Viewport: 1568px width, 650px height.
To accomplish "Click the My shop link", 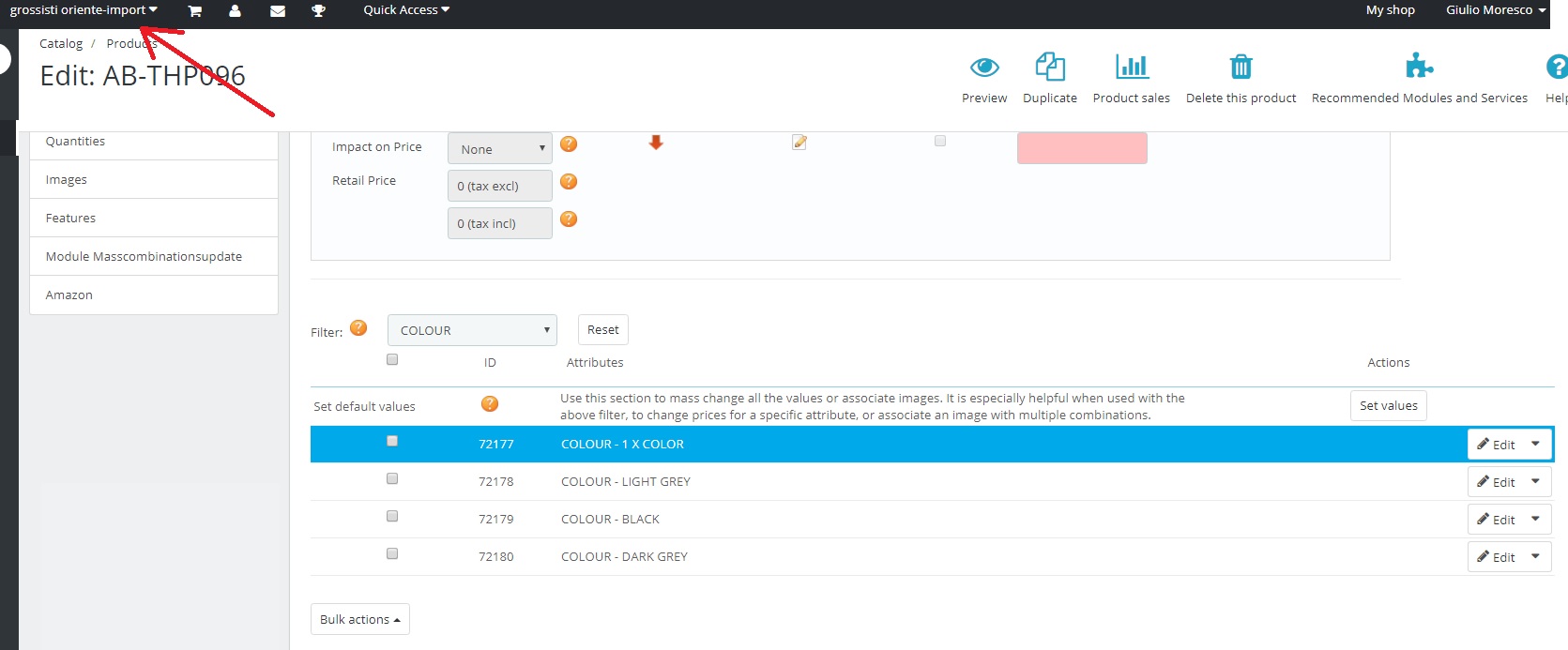I will coord(1390,10).
